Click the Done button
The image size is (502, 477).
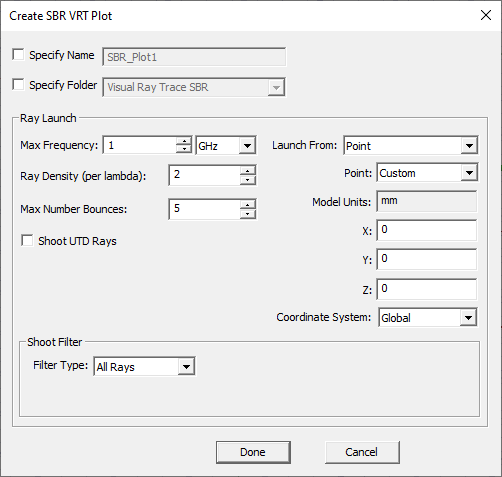tap(253, 452)
